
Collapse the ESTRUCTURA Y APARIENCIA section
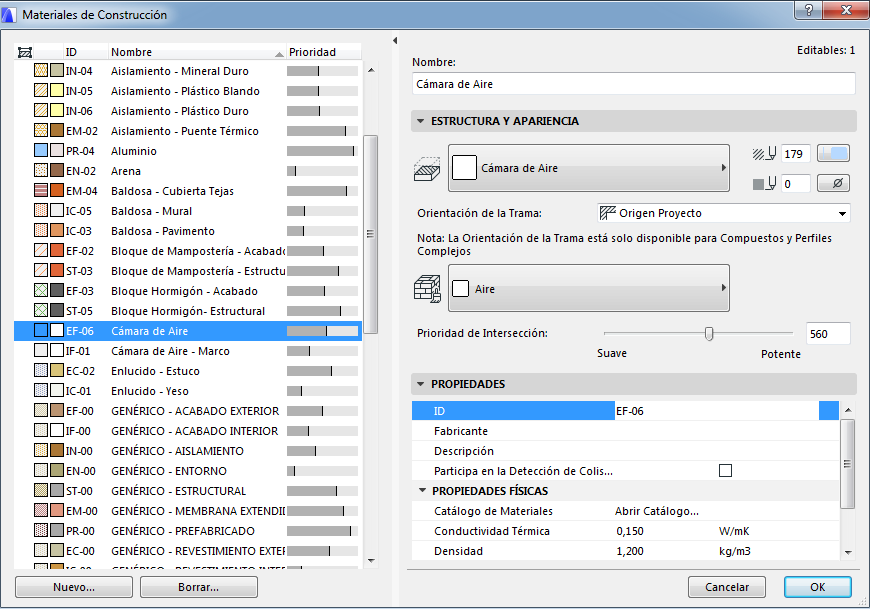(421, 121)
